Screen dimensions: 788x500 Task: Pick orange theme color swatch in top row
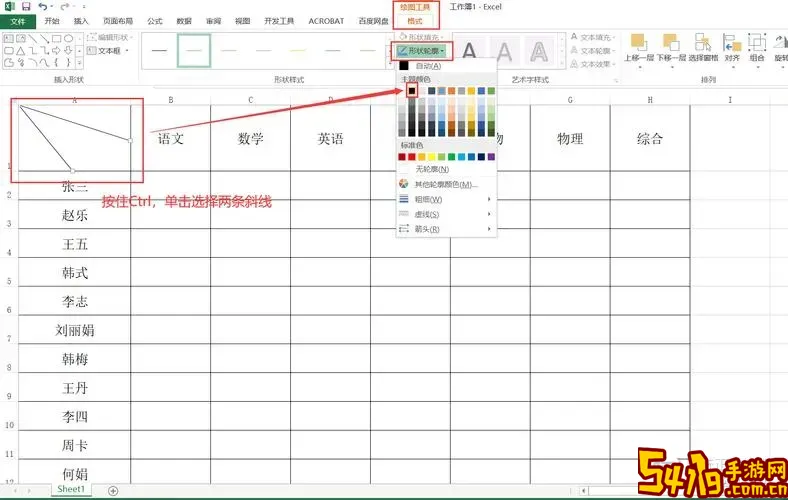tap(451, 90)
